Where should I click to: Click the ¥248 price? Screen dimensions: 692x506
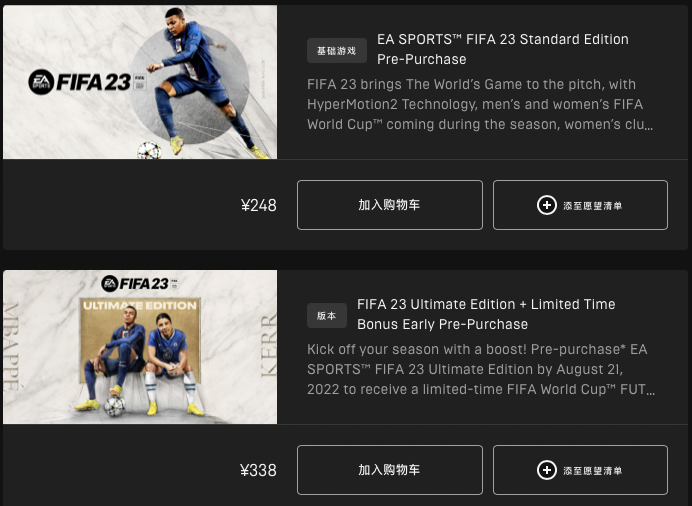coord(259,206)
